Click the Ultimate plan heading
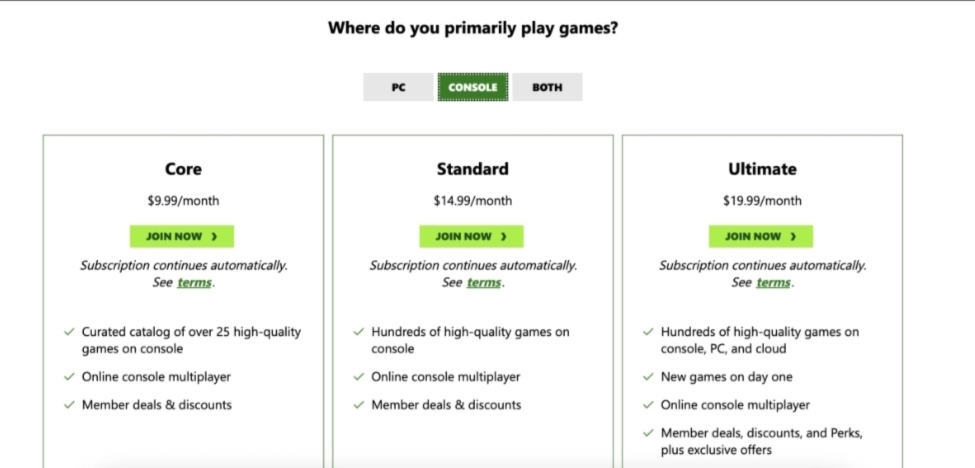This screenshot has width=975, height=468. click(762, 169)
